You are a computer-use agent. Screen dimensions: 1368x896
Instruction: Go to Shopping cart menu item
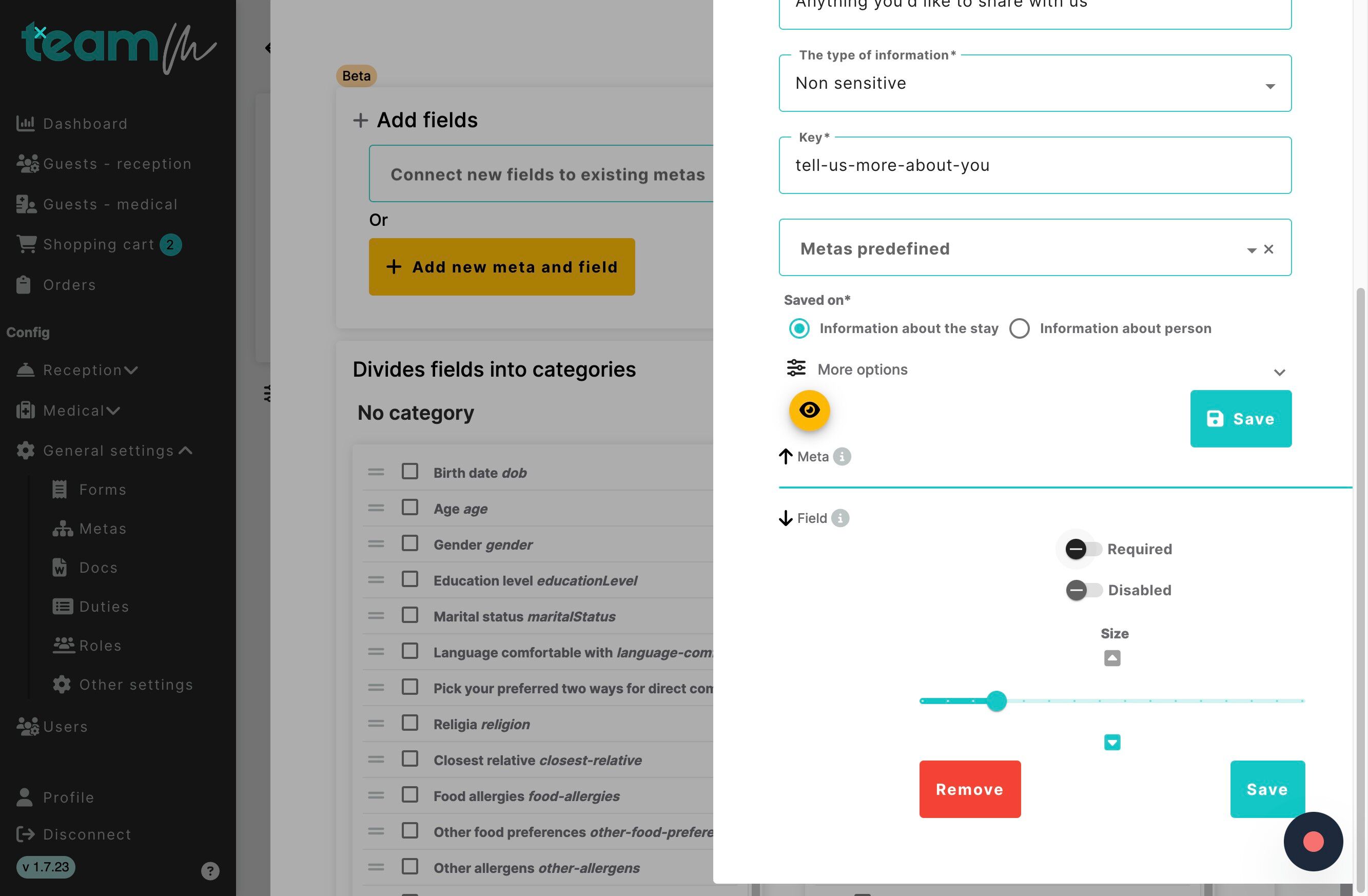(99, 245)
